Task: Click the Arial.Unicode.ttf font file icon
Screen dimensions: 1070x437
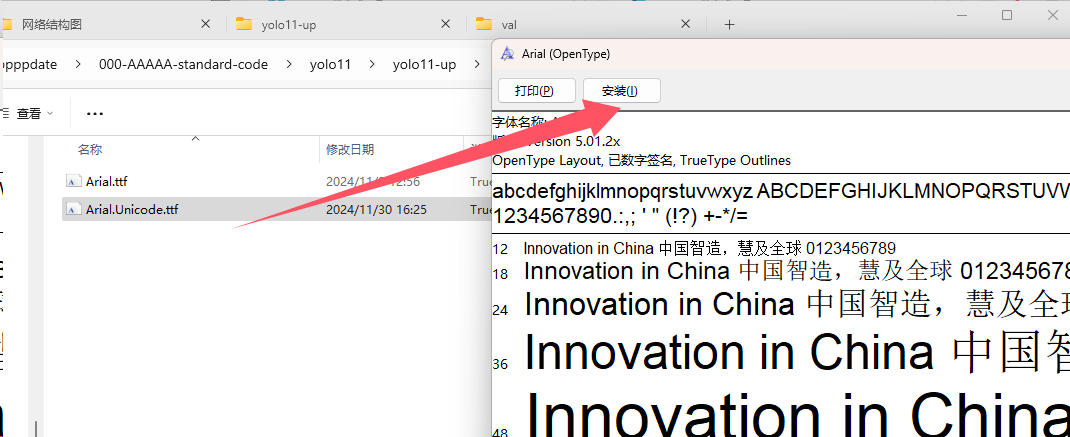Action: tap(74, 210)
